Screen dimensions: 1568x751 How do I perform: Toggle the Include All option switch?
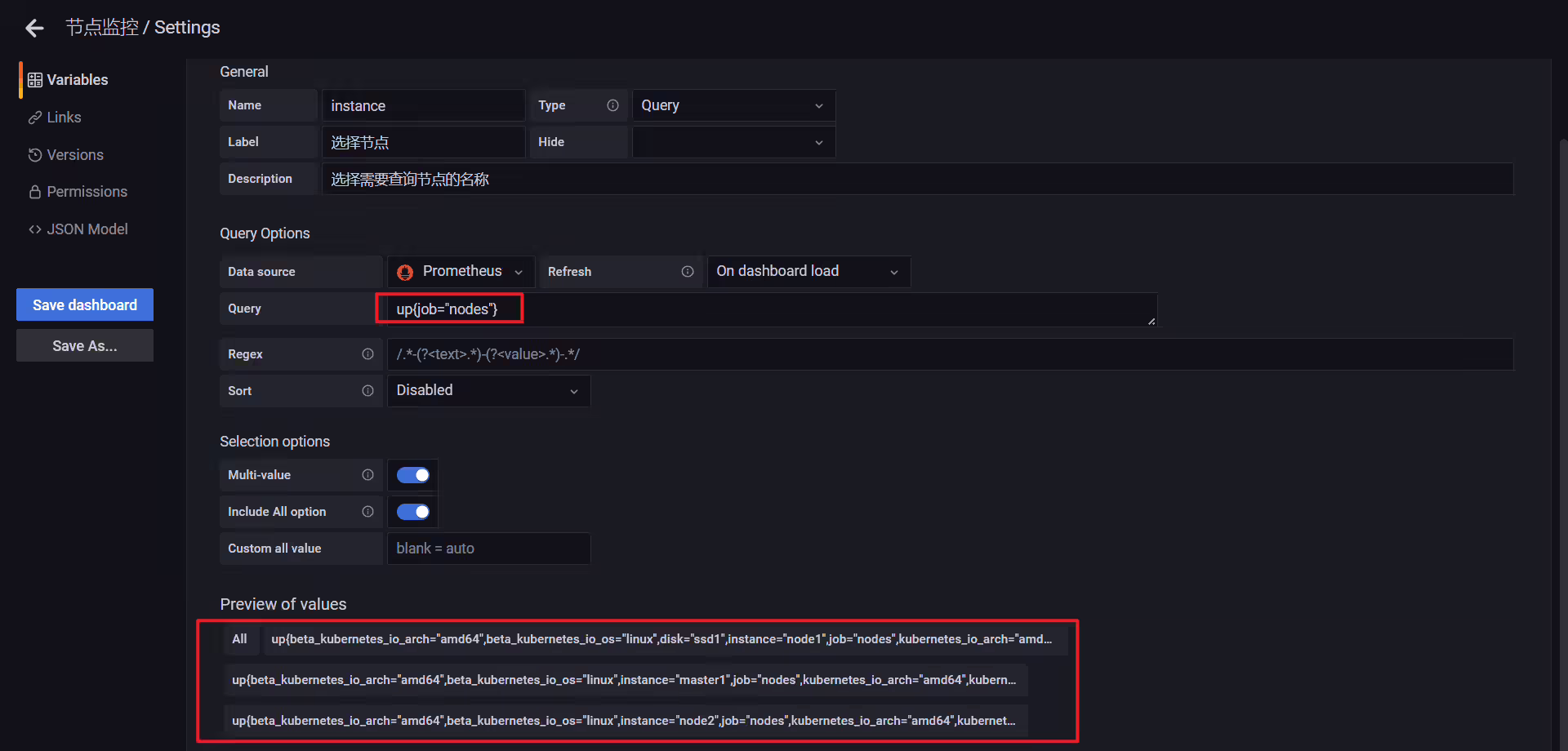[x=413, y=512]
